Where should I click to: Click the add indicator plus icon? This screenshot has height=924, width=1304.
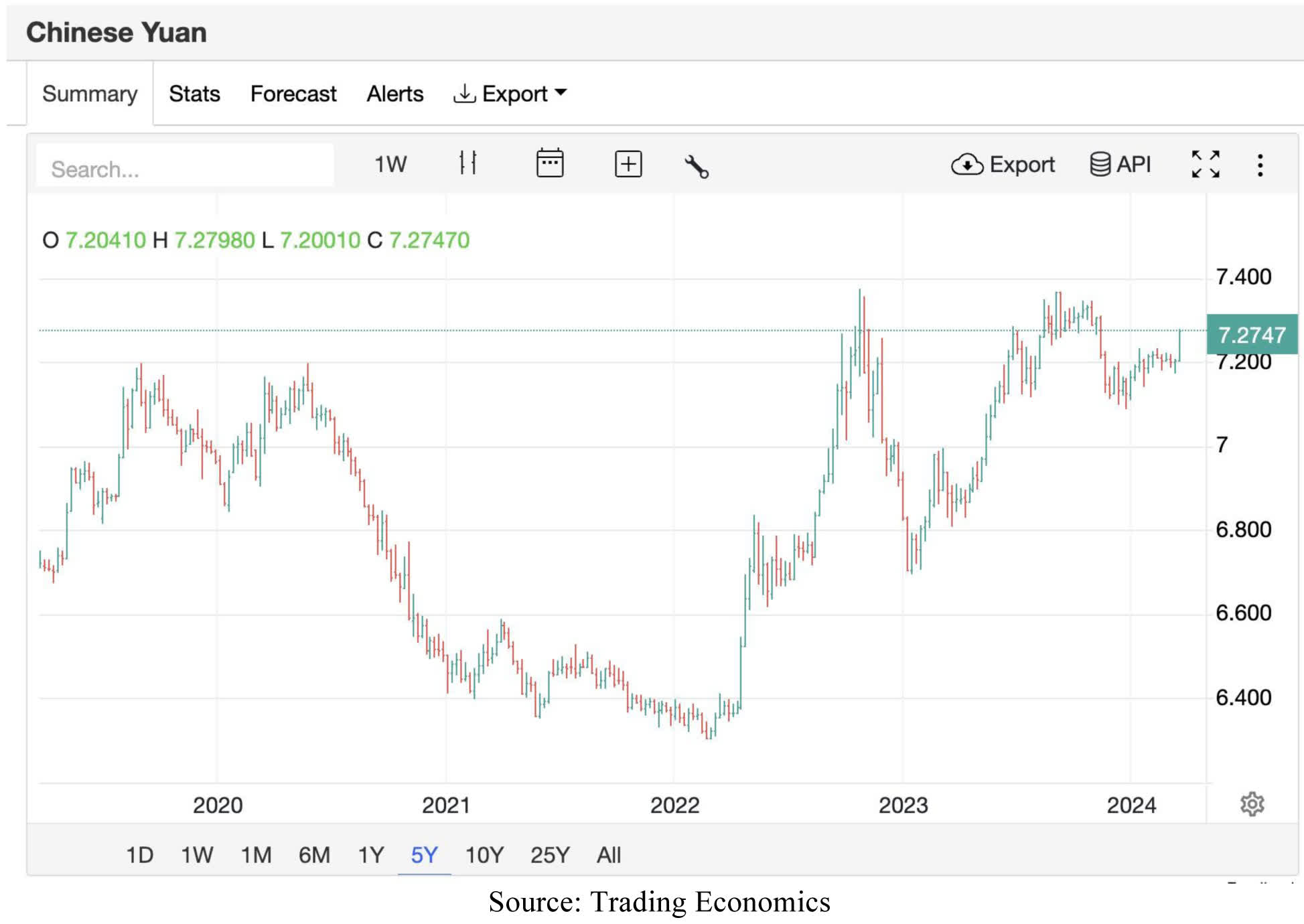pos(628,163)
